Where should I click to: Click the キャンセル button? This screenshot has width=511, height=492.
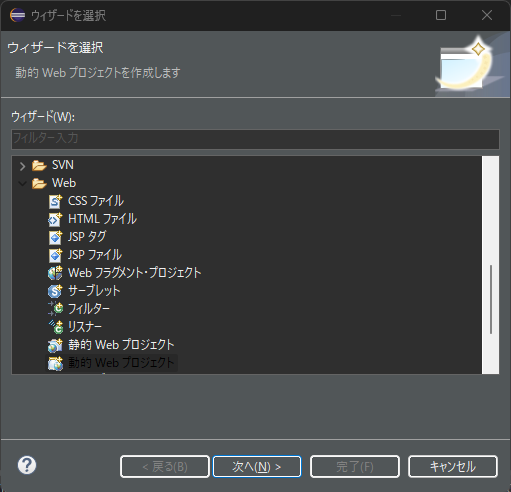click(453, 467)
